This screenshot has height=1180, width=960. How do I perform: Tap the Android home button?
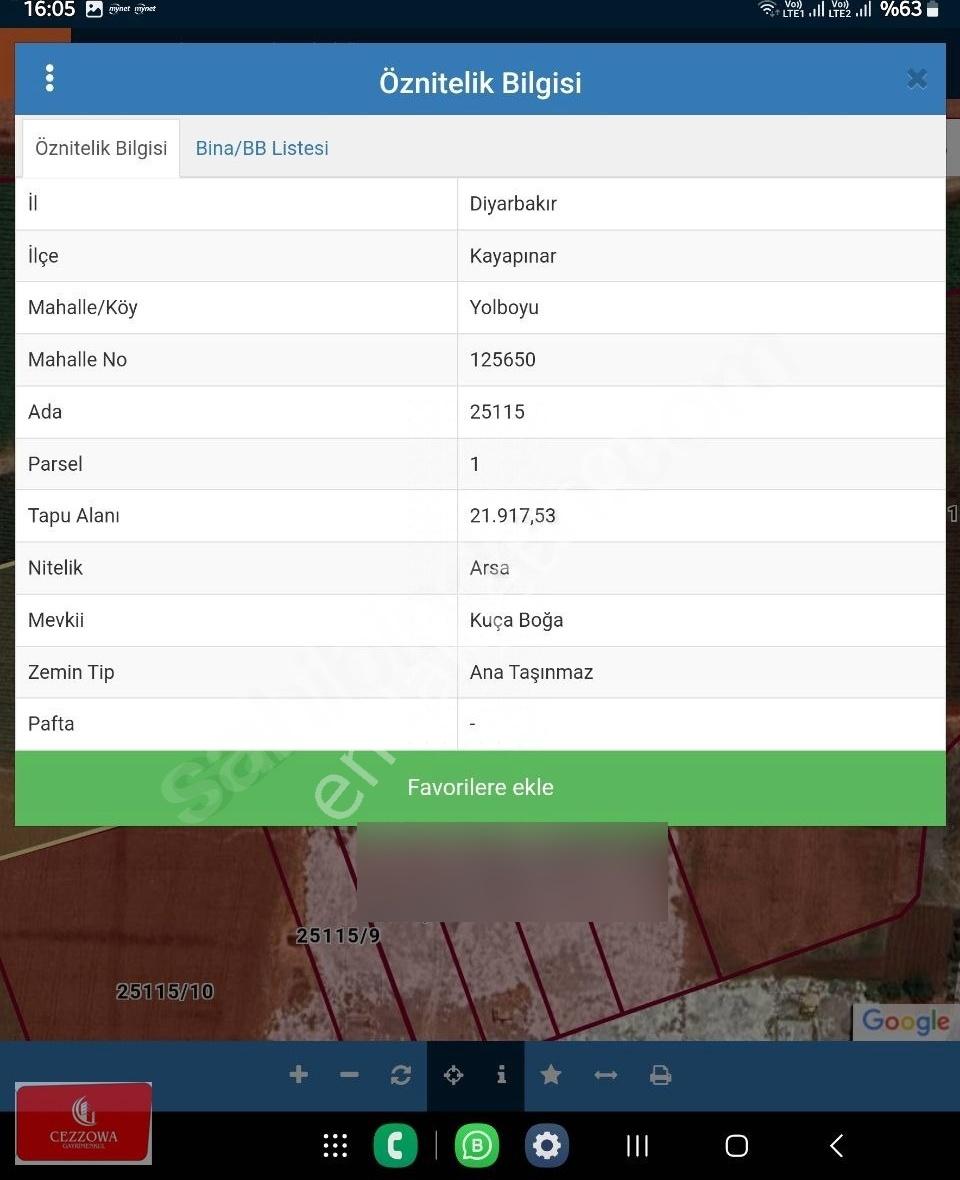click(x=737, y=1146)
